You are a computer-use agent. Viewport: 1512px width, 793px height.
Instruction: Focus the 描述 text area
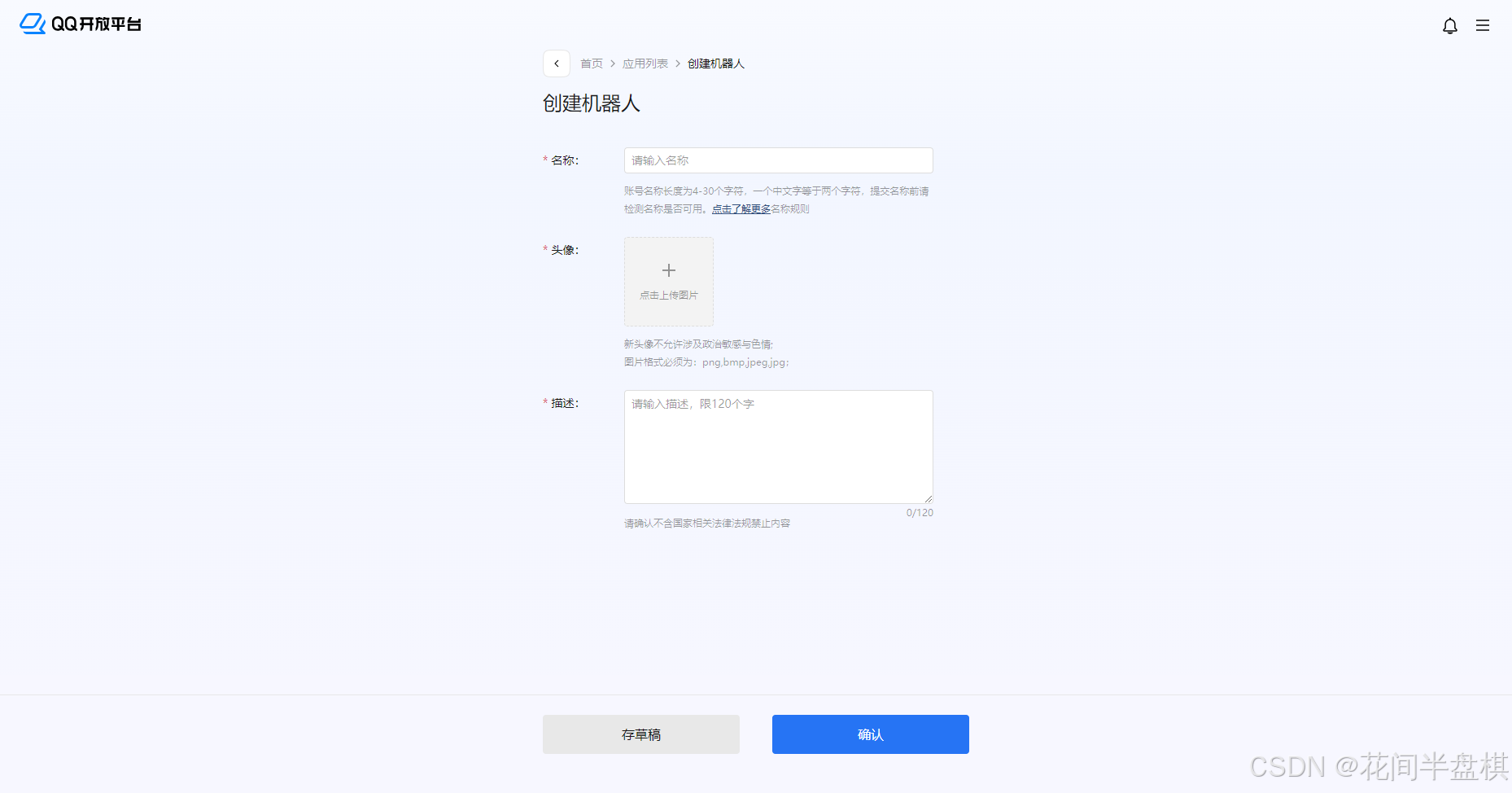click(779, 447)
